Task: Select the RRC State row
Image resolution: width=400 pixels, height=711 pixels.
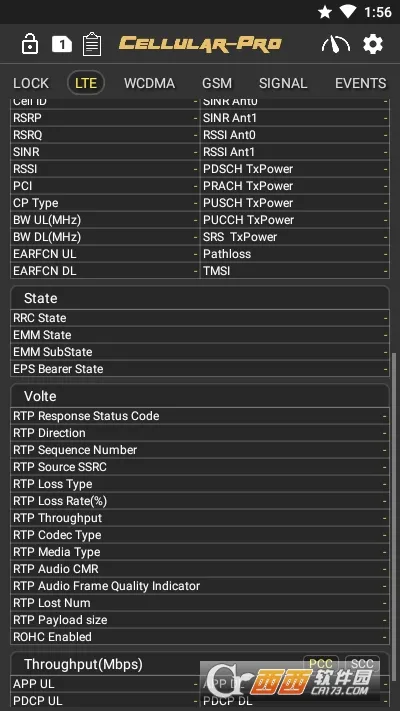Action: 200,318
